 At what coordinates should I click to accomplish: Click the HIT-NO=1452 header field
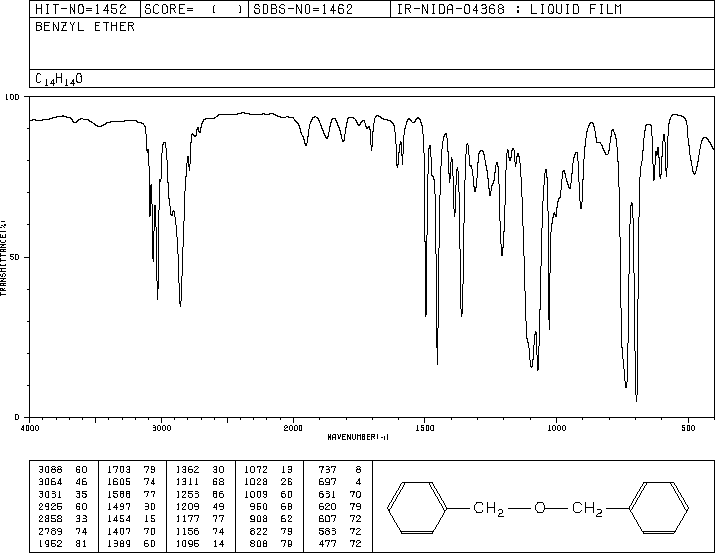point(72,10)
